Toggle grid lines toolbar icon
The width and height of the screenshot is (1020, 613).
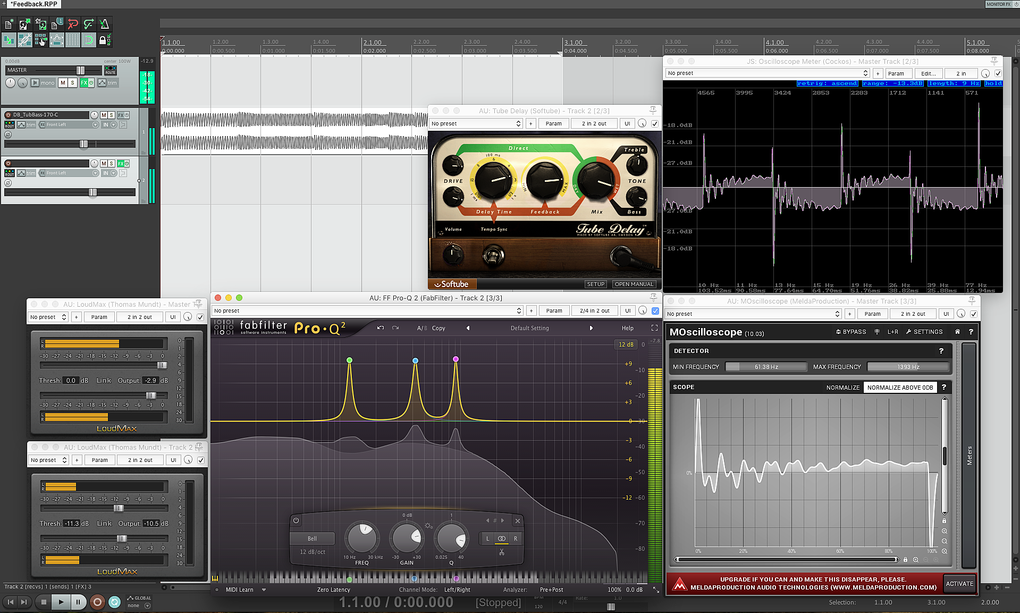pos(72,40)
